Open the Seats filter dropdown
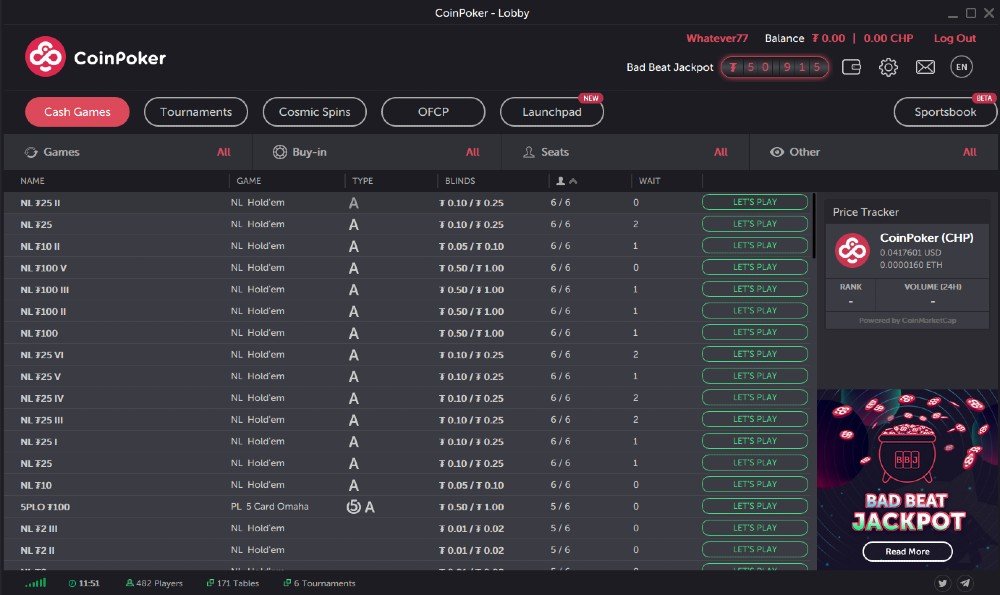This screenshot has width=1000, height=595. [626, 152]
